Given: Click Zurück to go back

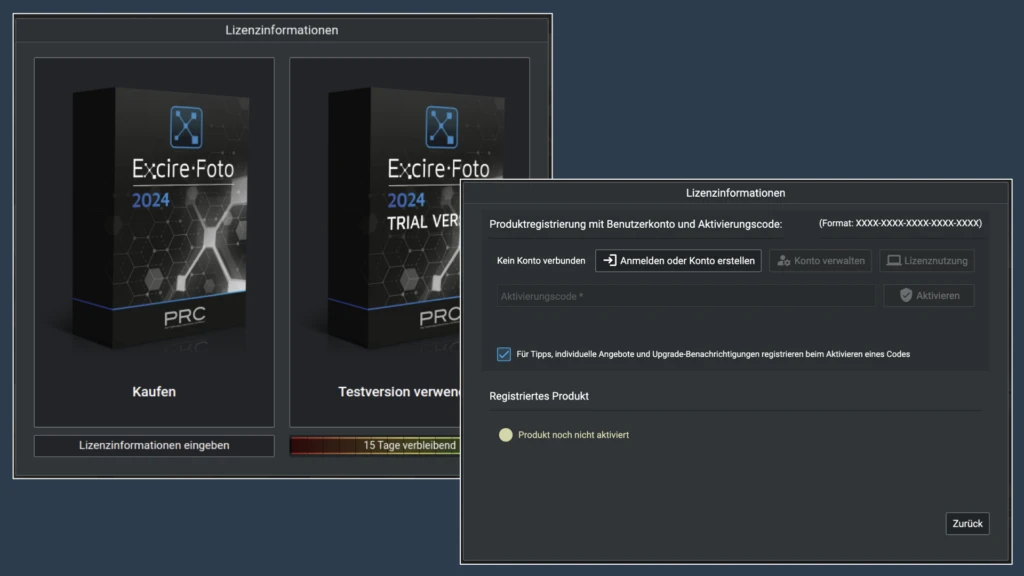Looking at the screenshot, I should pos(967,524).
